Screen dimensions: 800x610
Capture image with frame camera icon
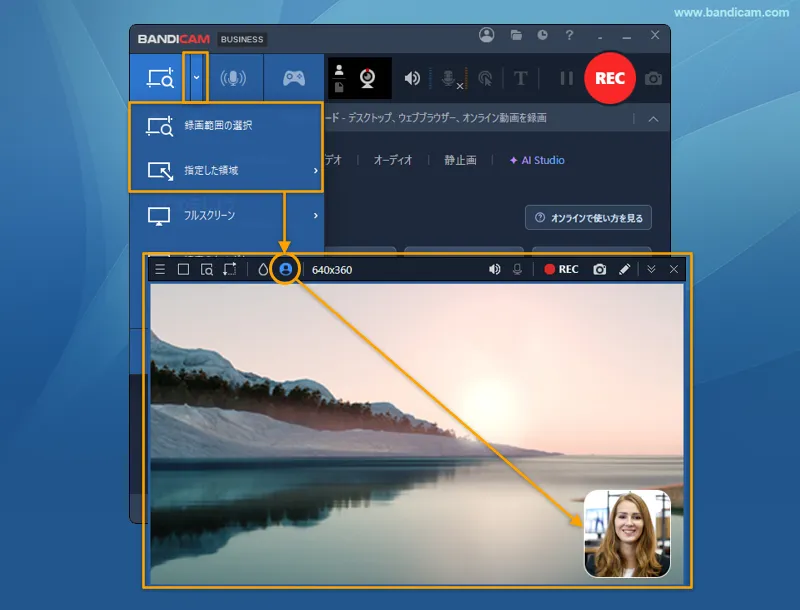(x=599, y=269)
